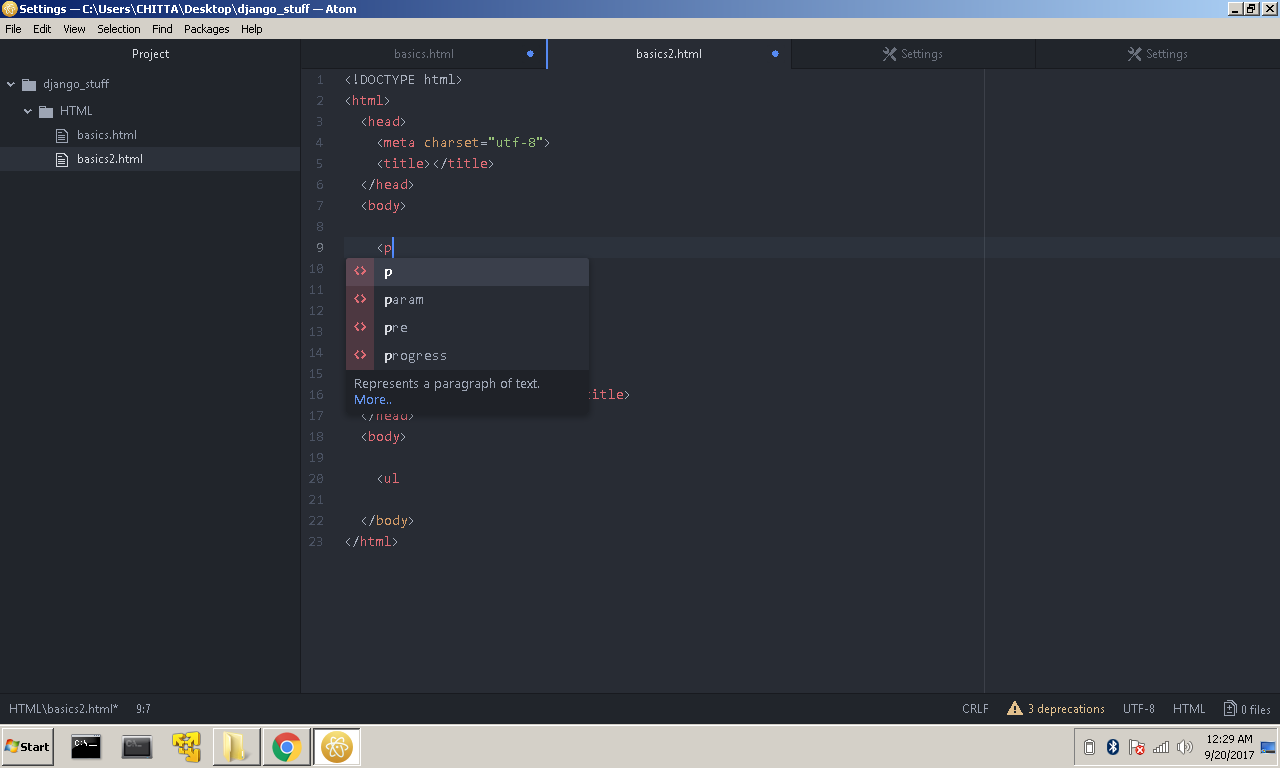Click the tag icon beside 'progress' suggestion
Image resolution: width=1280 pixels, height=768 pixels.
click(360, 356)
